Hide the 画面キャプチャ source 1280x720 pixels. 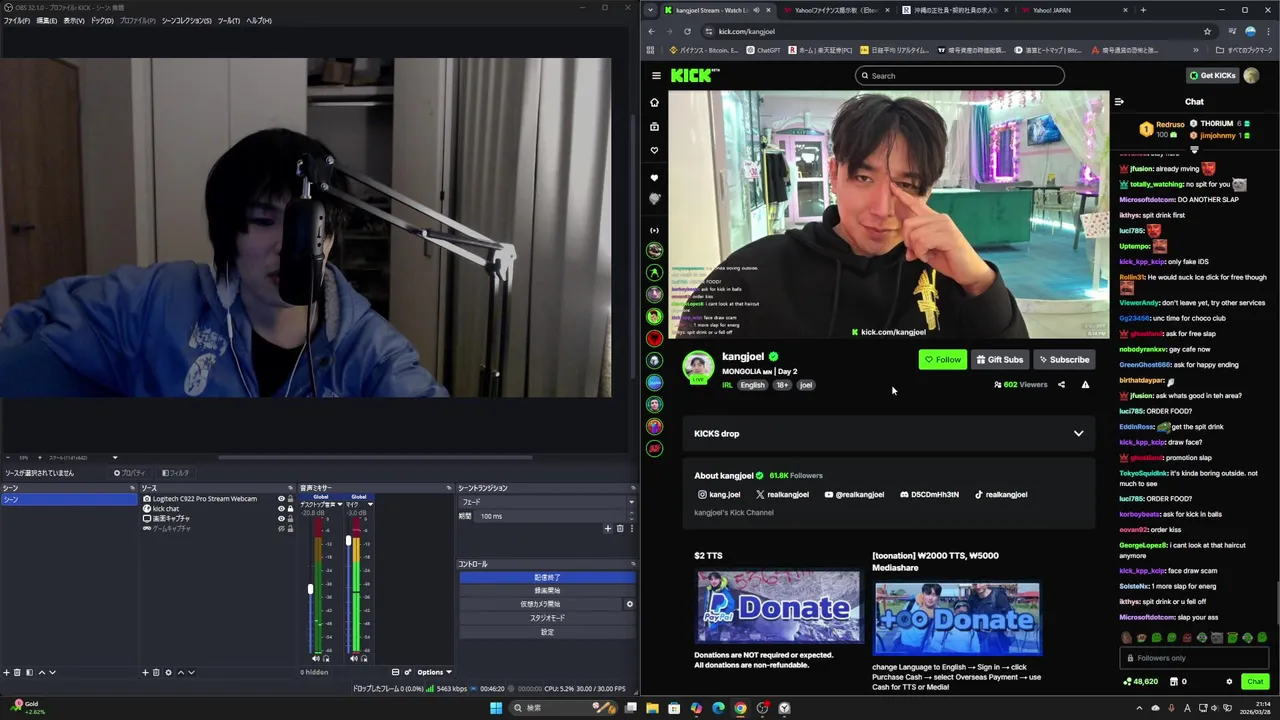[280, 519]
